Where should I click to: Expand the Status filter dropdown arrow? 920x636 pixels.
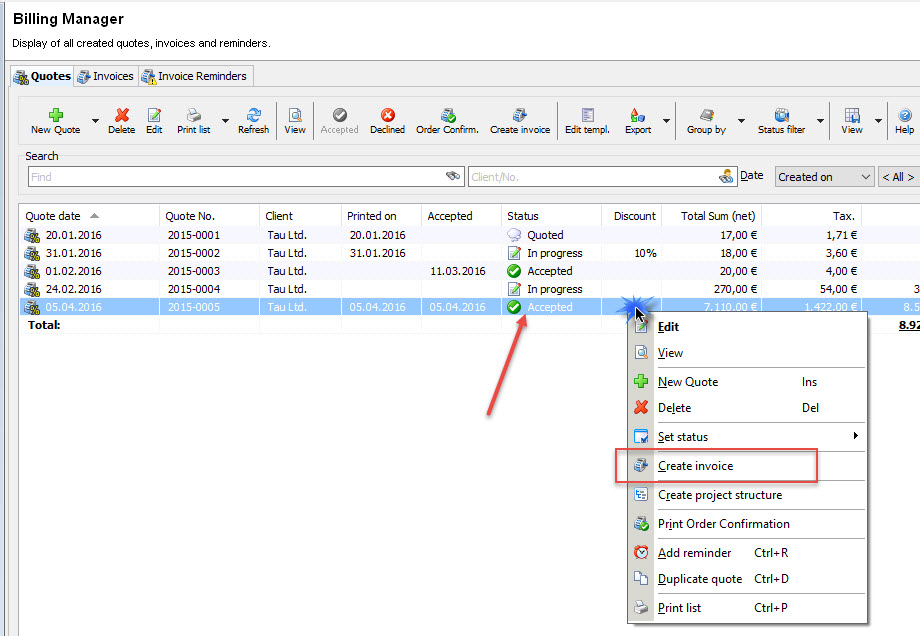point(820,122)
